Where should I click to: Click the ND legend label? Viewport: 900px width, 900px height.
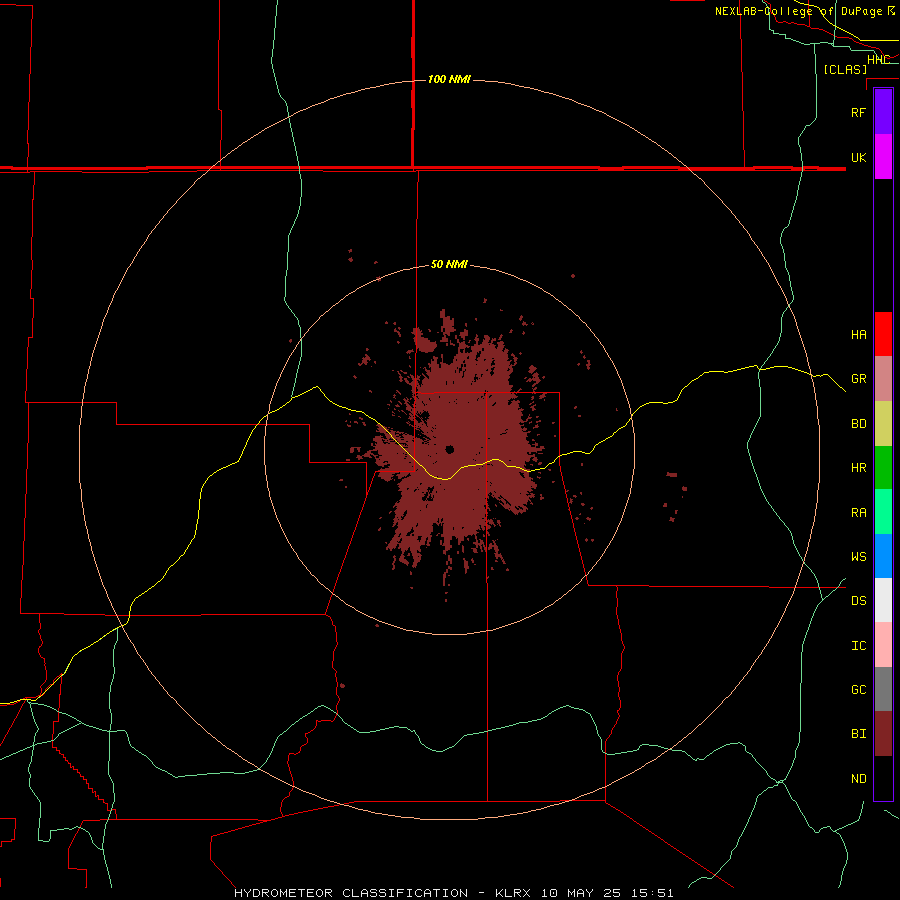[858, 779]
